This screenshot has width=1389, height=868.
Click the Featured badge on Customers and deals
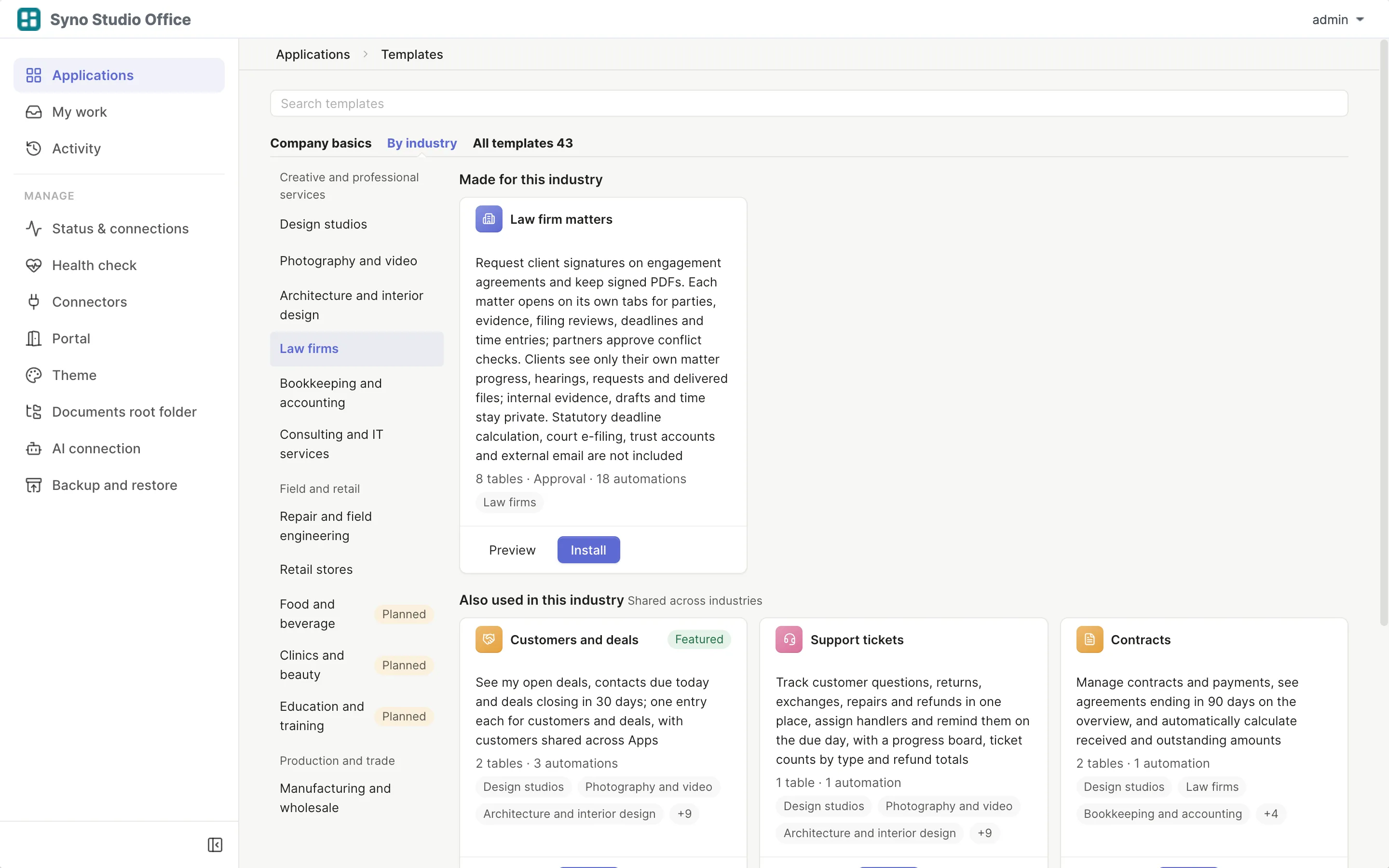click(x=699, y=639)
